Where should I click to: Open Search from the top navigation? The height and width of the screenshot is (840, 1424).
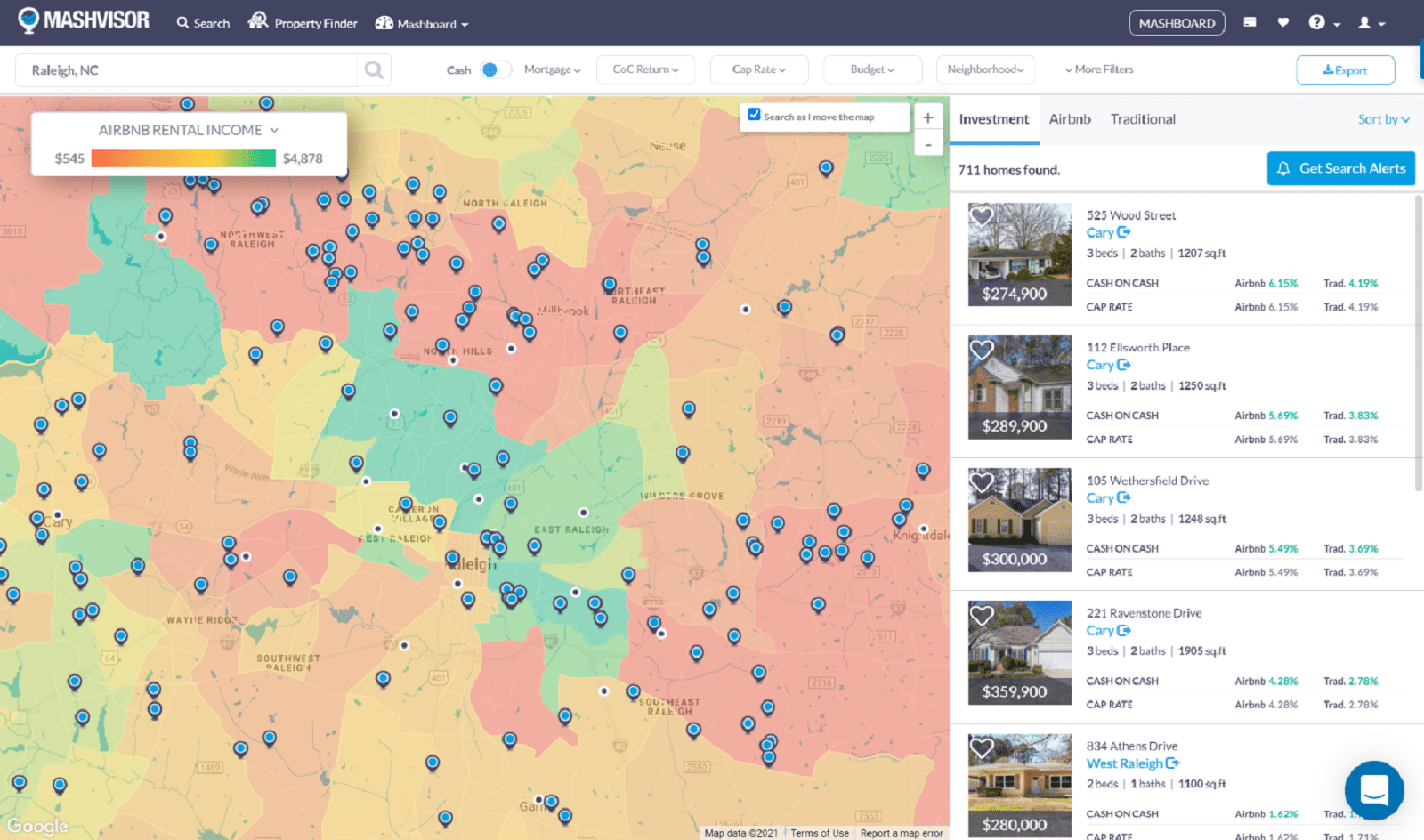203,23
